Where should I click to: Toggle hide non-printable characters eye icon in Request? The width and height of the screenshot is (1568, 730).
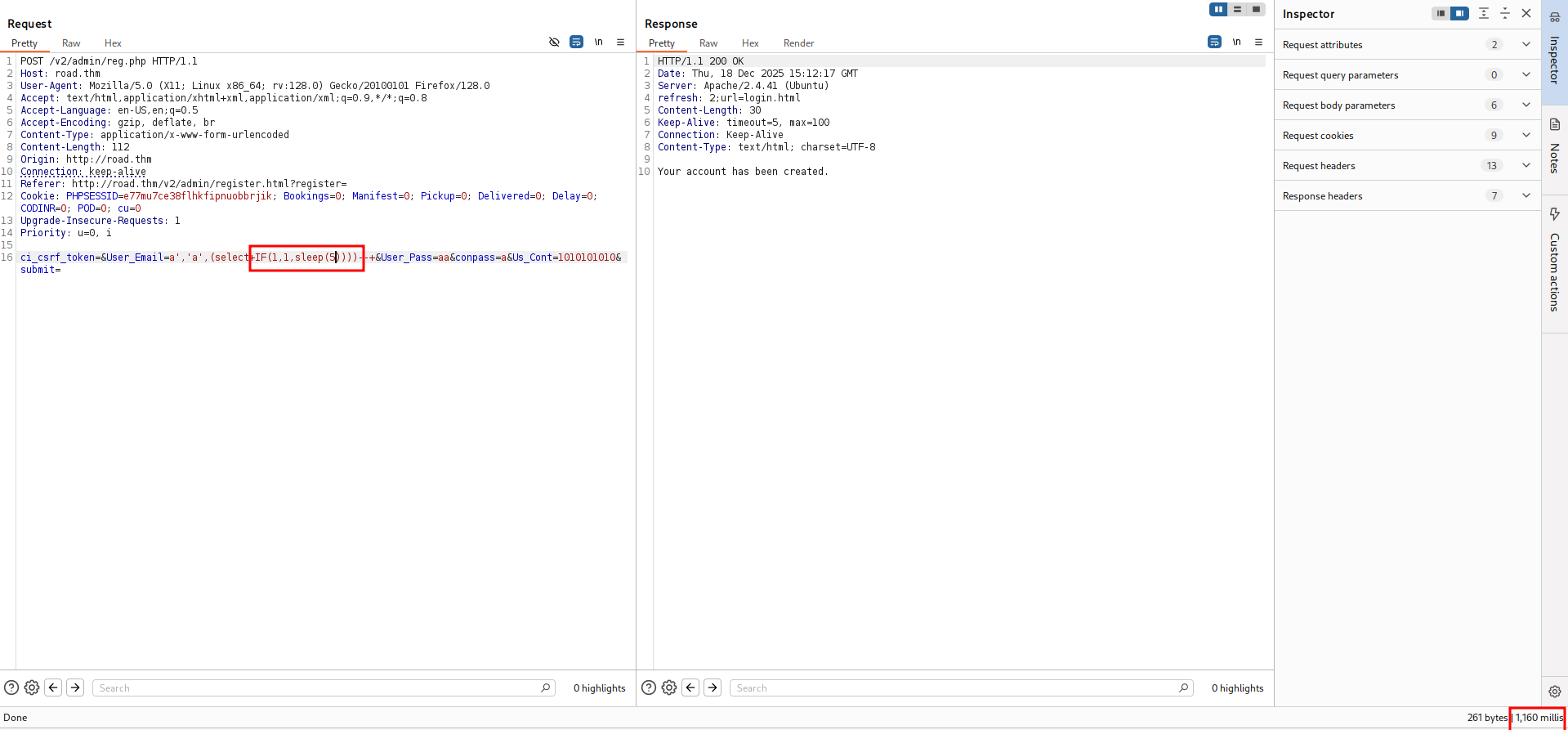[x=554, y=43]
